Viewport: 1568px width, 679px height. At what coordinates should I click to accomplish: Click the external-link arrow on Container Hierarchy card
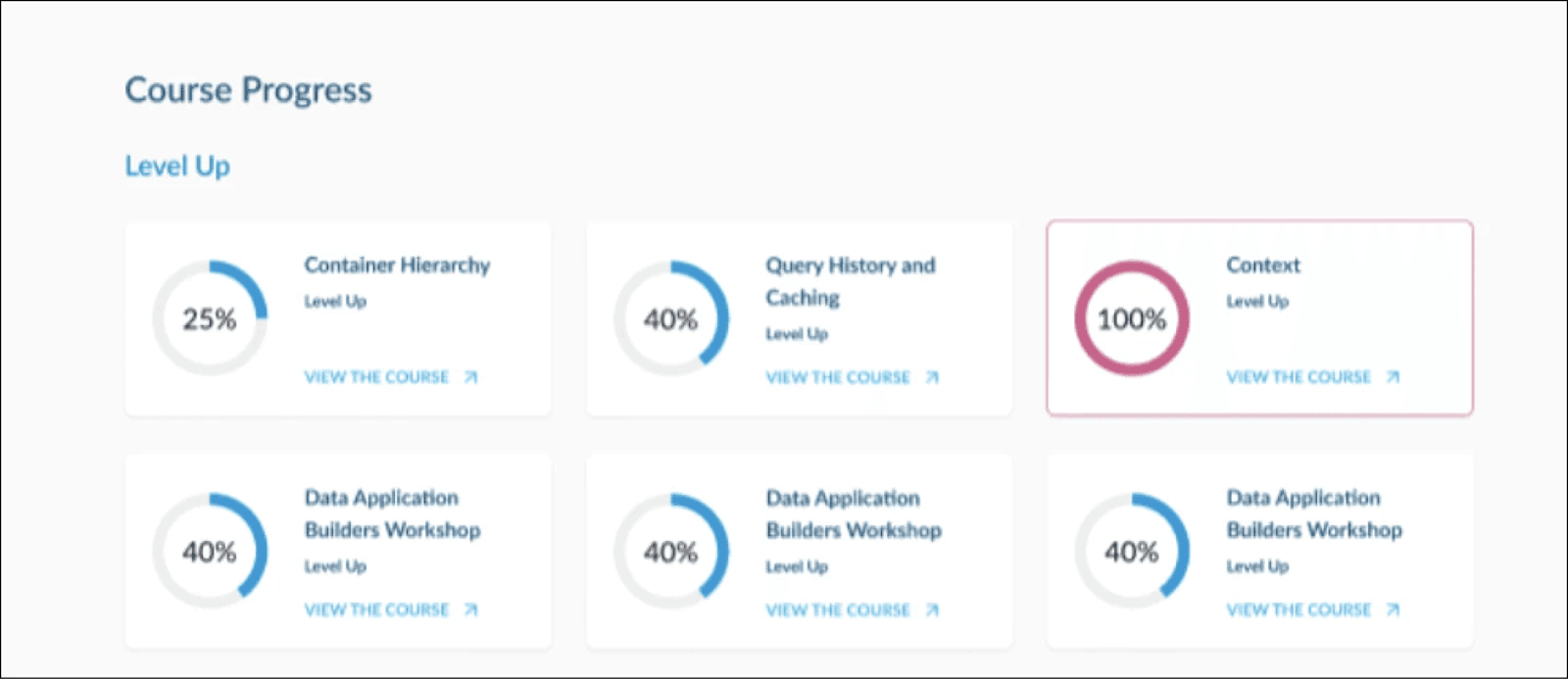469,377
